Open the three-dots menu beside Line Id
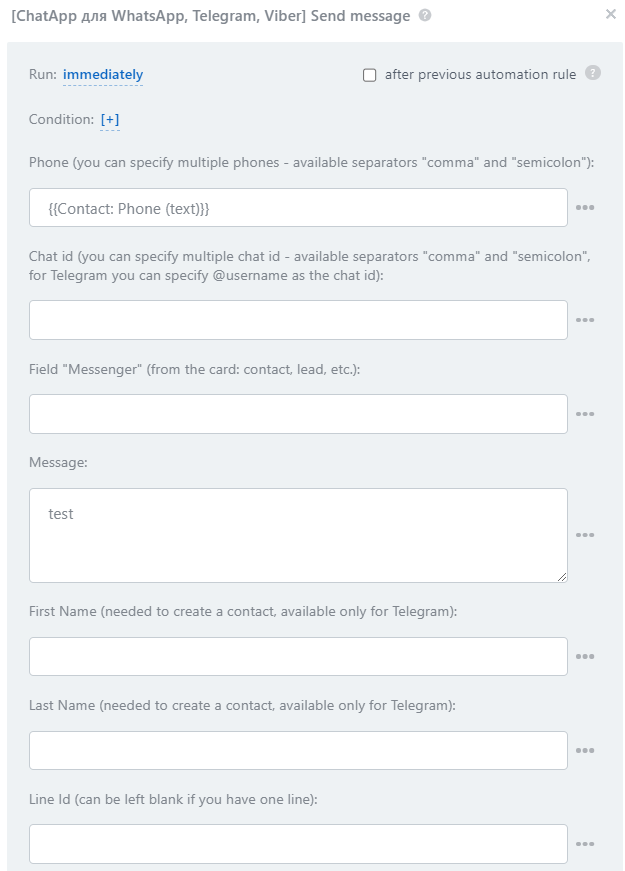The width and height of the screenshot is (625, 871). [x=585, y=844]
